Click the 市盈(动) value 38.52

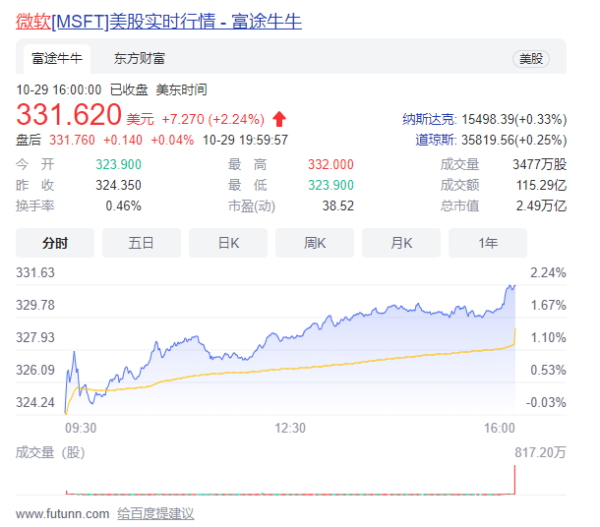[338, 206]
